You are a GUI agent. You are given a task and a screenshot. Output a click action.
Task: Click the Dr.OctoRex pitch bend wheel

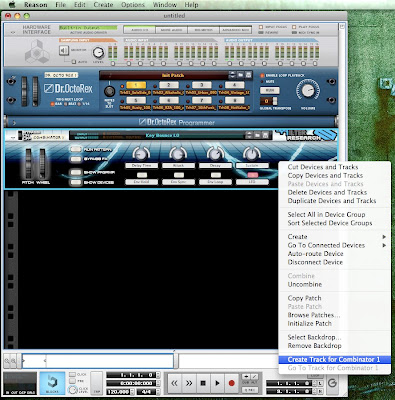(24, 91)
